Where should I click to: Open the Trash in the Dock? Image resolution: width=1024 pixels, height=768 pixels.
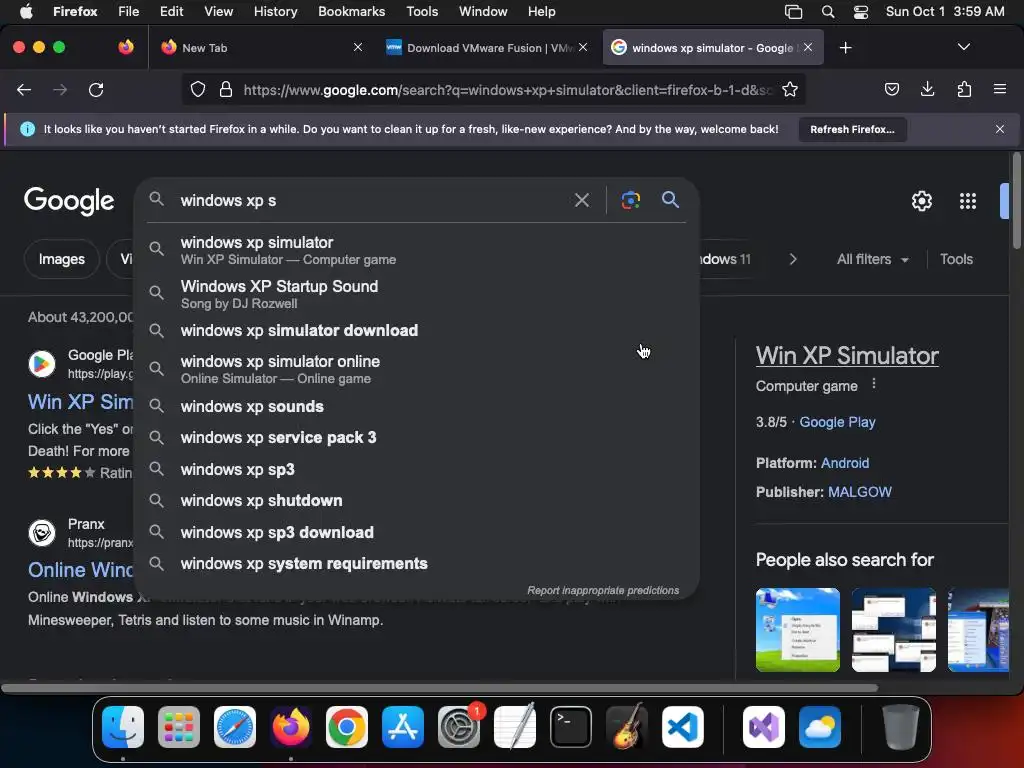(x=901, y=727)
